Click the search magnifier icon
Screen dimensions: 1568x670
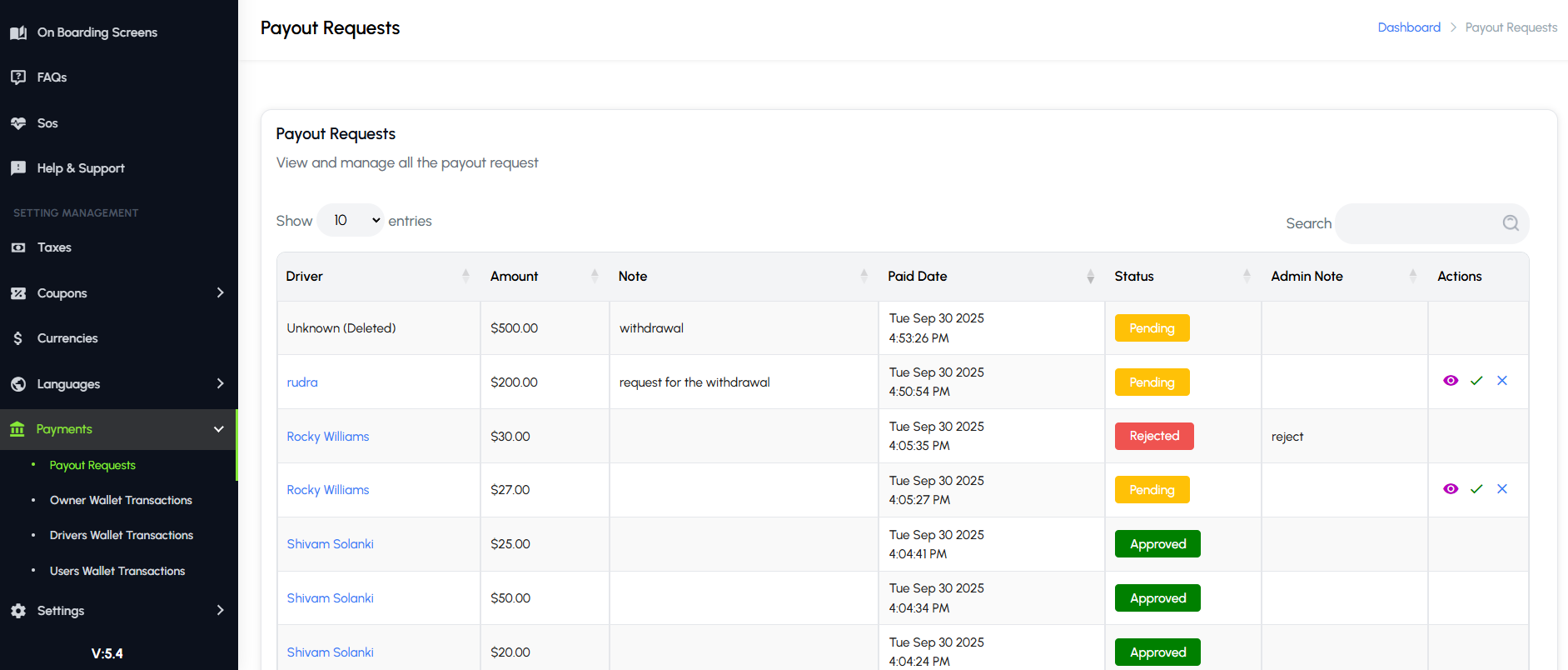point(1511,222)
